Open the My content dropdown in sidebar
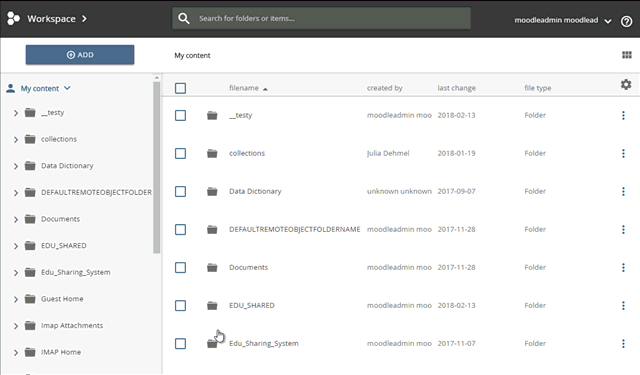The width and height of the screenshot is (640, 375). click(67, 88)
